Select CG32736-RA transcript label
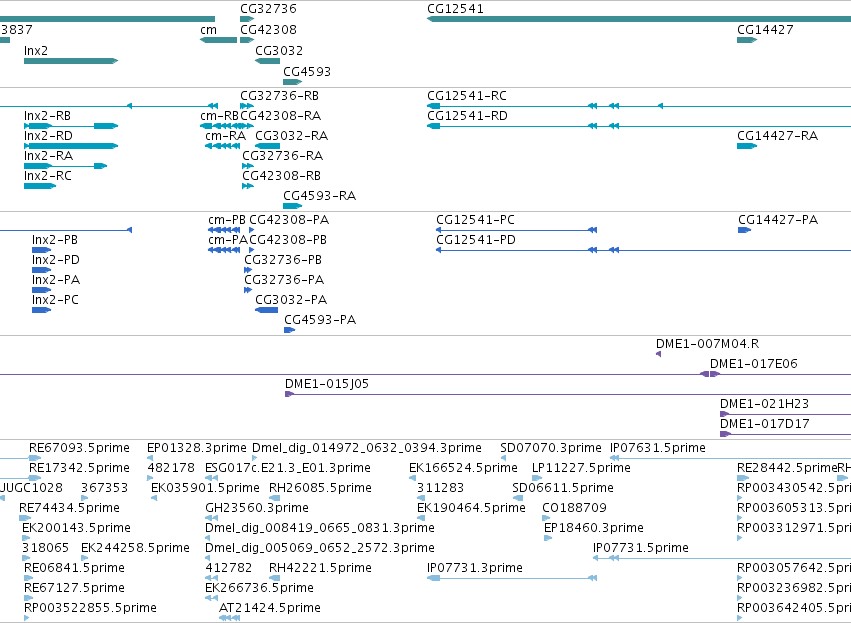 [x=282, y=156]
